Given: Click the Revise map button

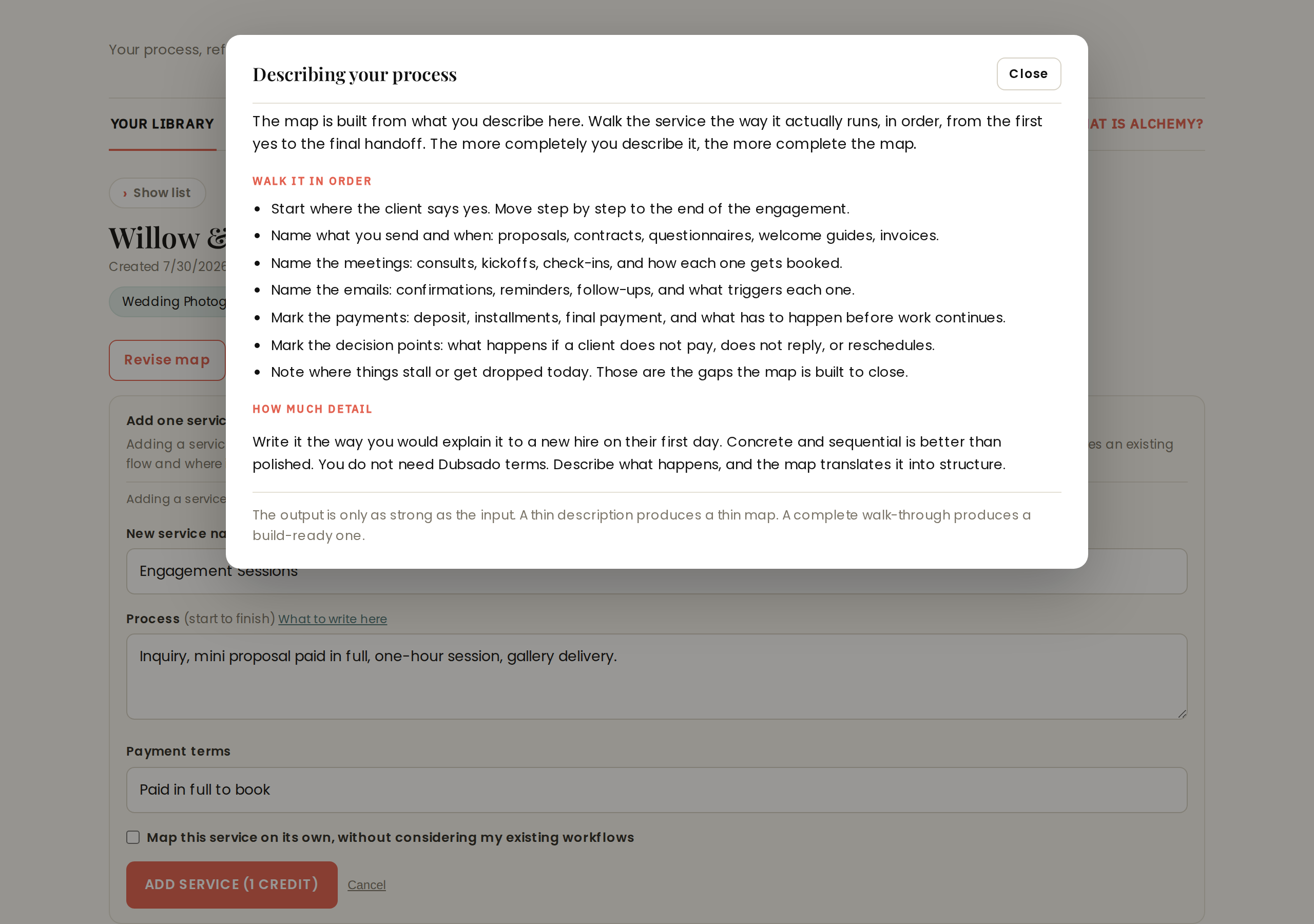Looking at the screenshot, I should tap(167, 360).
